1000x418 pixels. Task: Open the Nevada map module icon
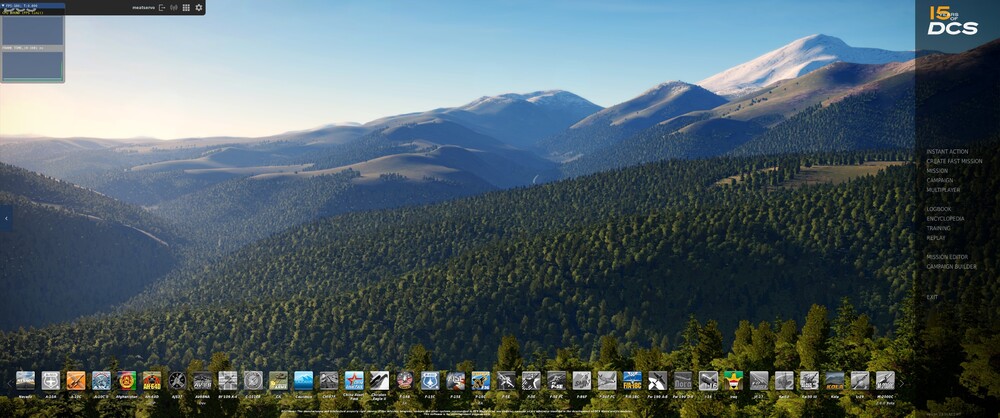tap(26, 380)
